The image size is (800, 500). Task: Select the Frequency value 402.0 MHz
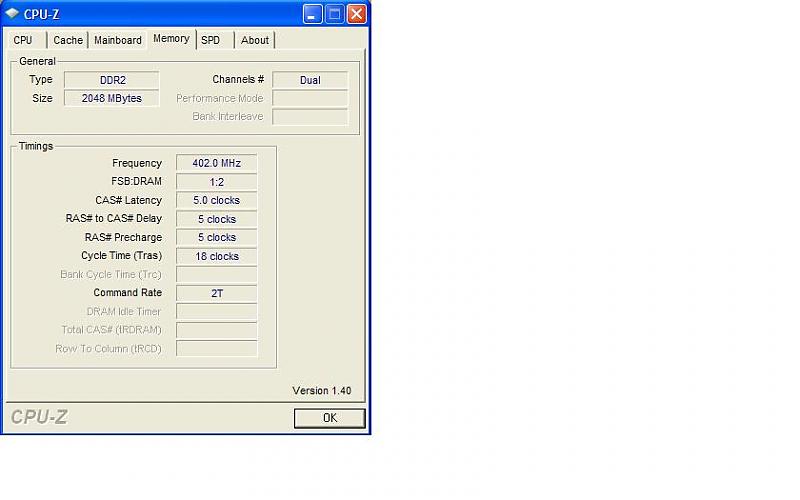217,163
